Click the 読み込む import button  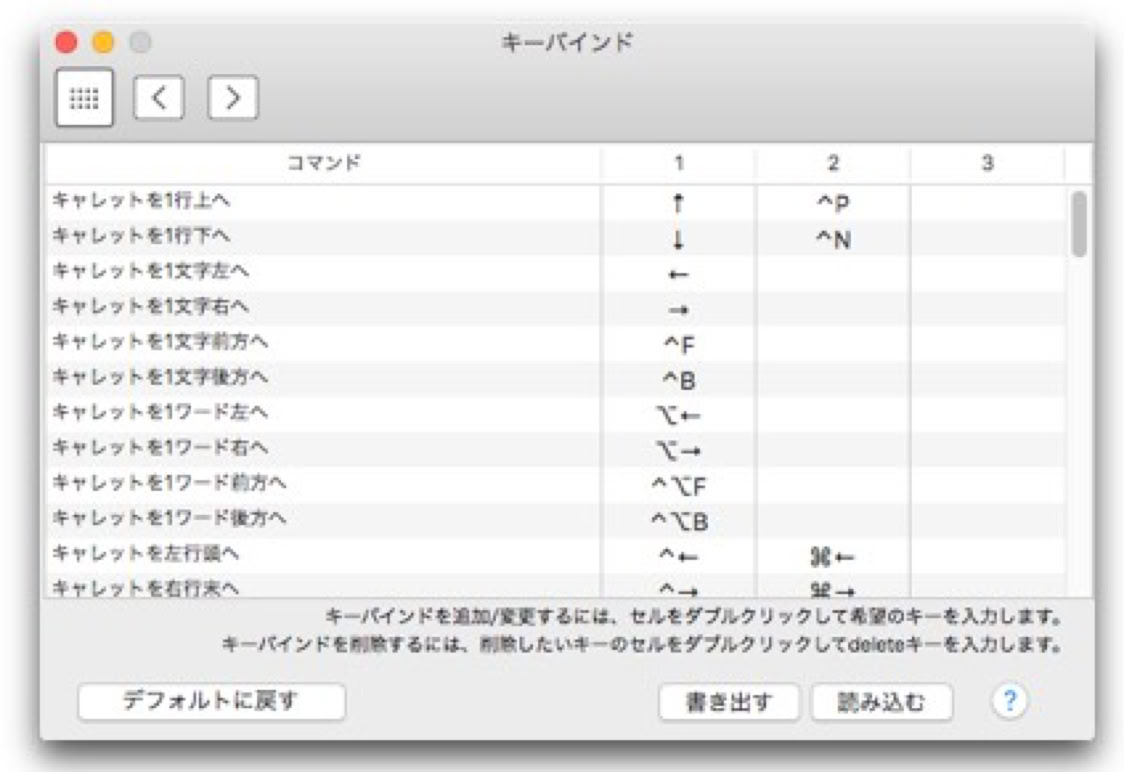point(881,702)
